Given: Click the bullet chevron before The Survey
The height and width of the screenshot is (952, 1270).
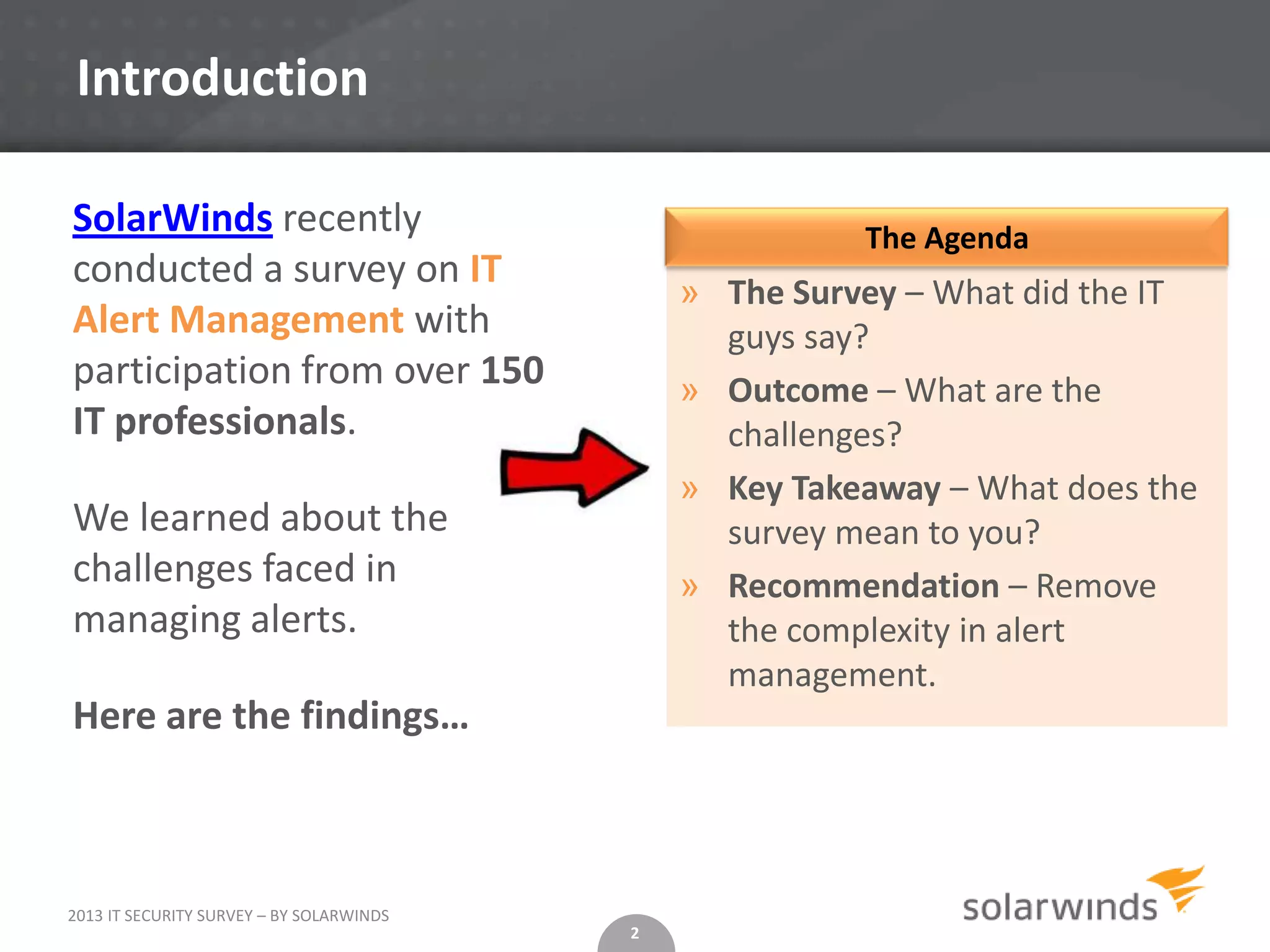Looking at the screenshot, I should pos(690,294).
